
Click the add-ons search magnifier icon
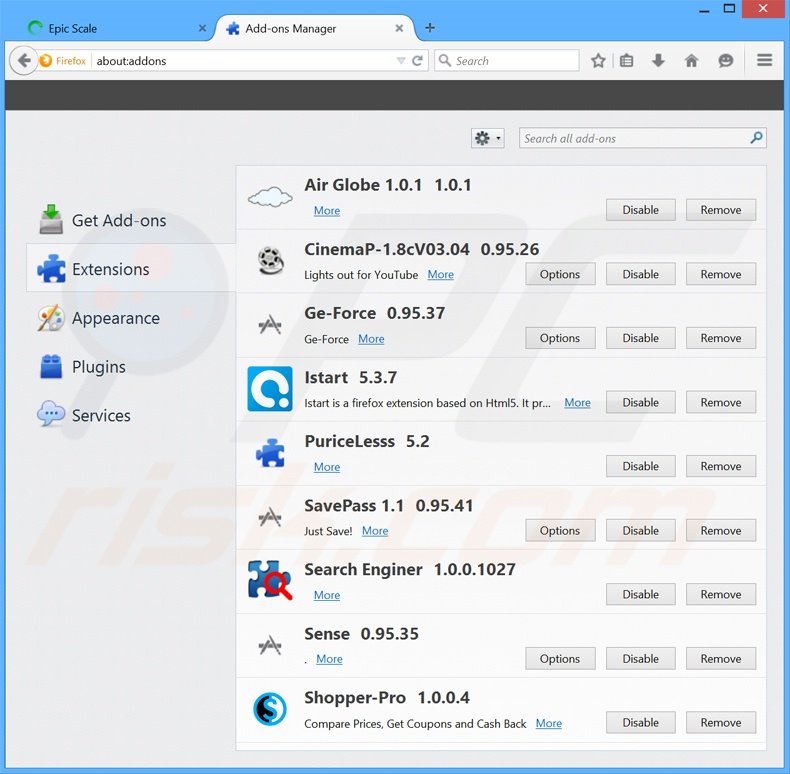(x=756, y=138)
